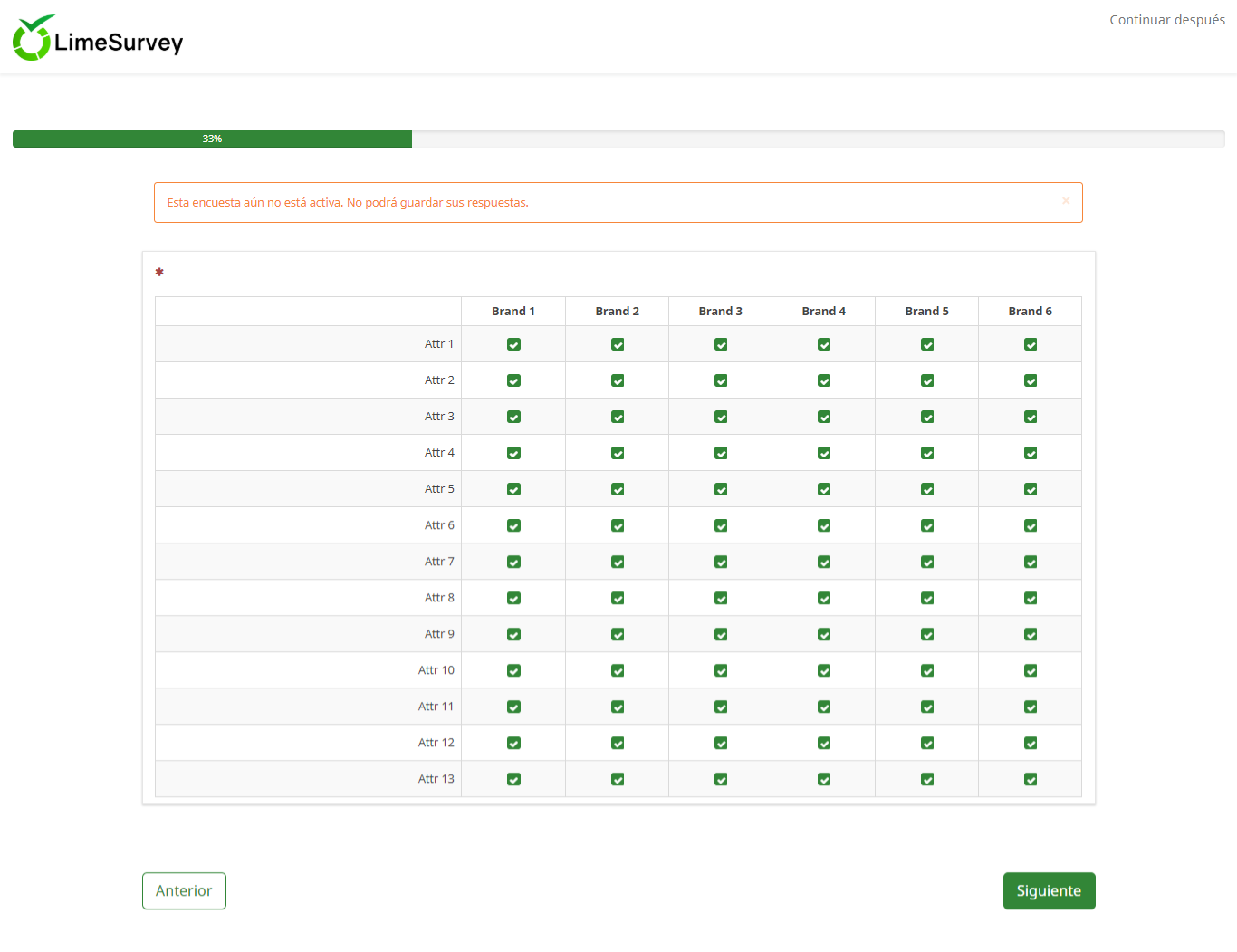Uncheck Attr 10 under Brand 5
1237x952 pixels.
[x=927, y=670]
